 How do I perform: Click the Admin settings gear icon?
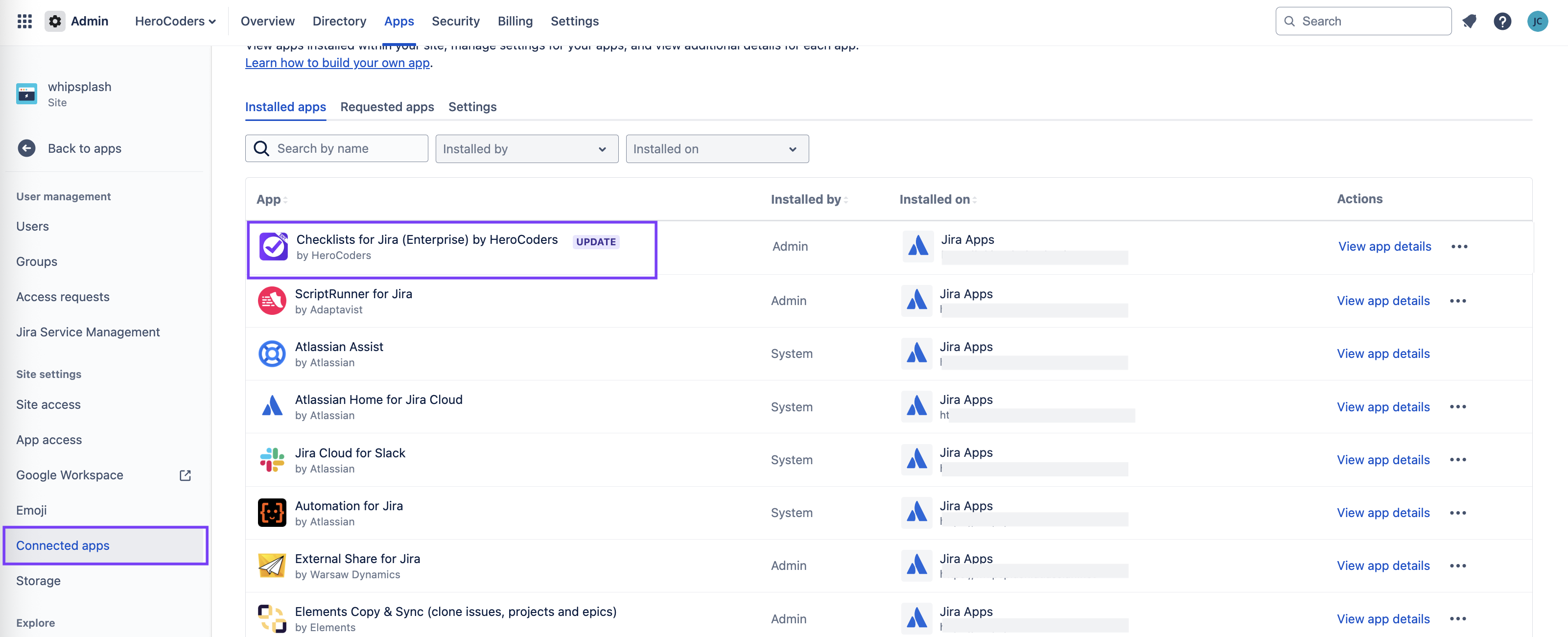tap(55, 21)
